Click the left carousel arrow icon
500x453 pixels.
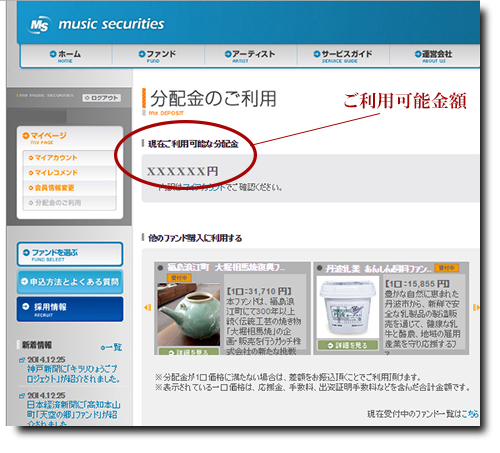(147, 307)
